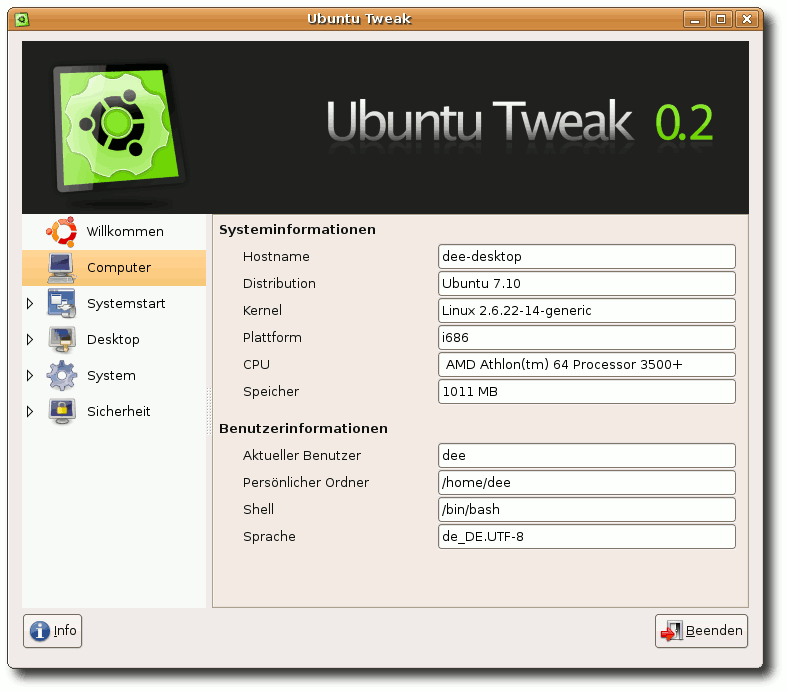Expand the Systemstart tree node
787x692 pixels.
click(30, 304)
